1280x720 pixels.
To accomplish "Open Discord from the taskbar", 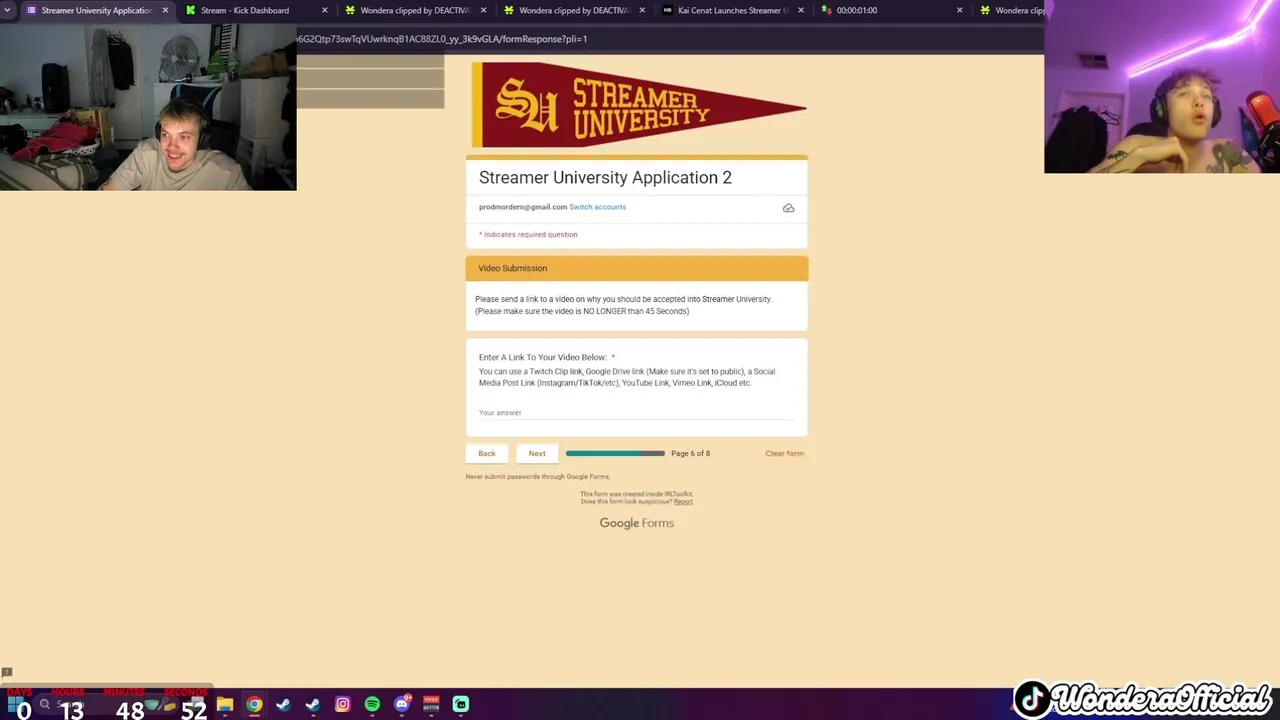I will pyautogui.click(x=402, y=704).
